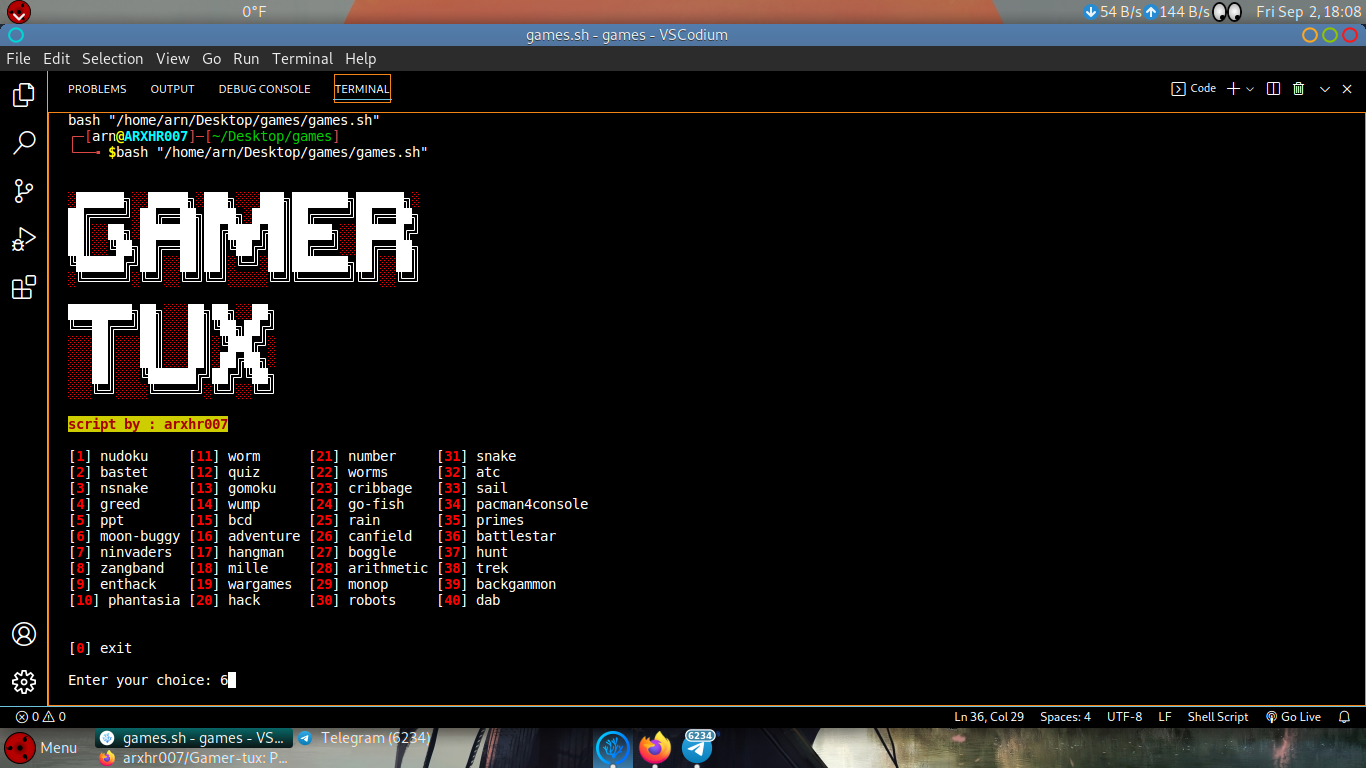Open the blue coral dock icon
This screenshot has width=1366, height=768.
(613, 747)
